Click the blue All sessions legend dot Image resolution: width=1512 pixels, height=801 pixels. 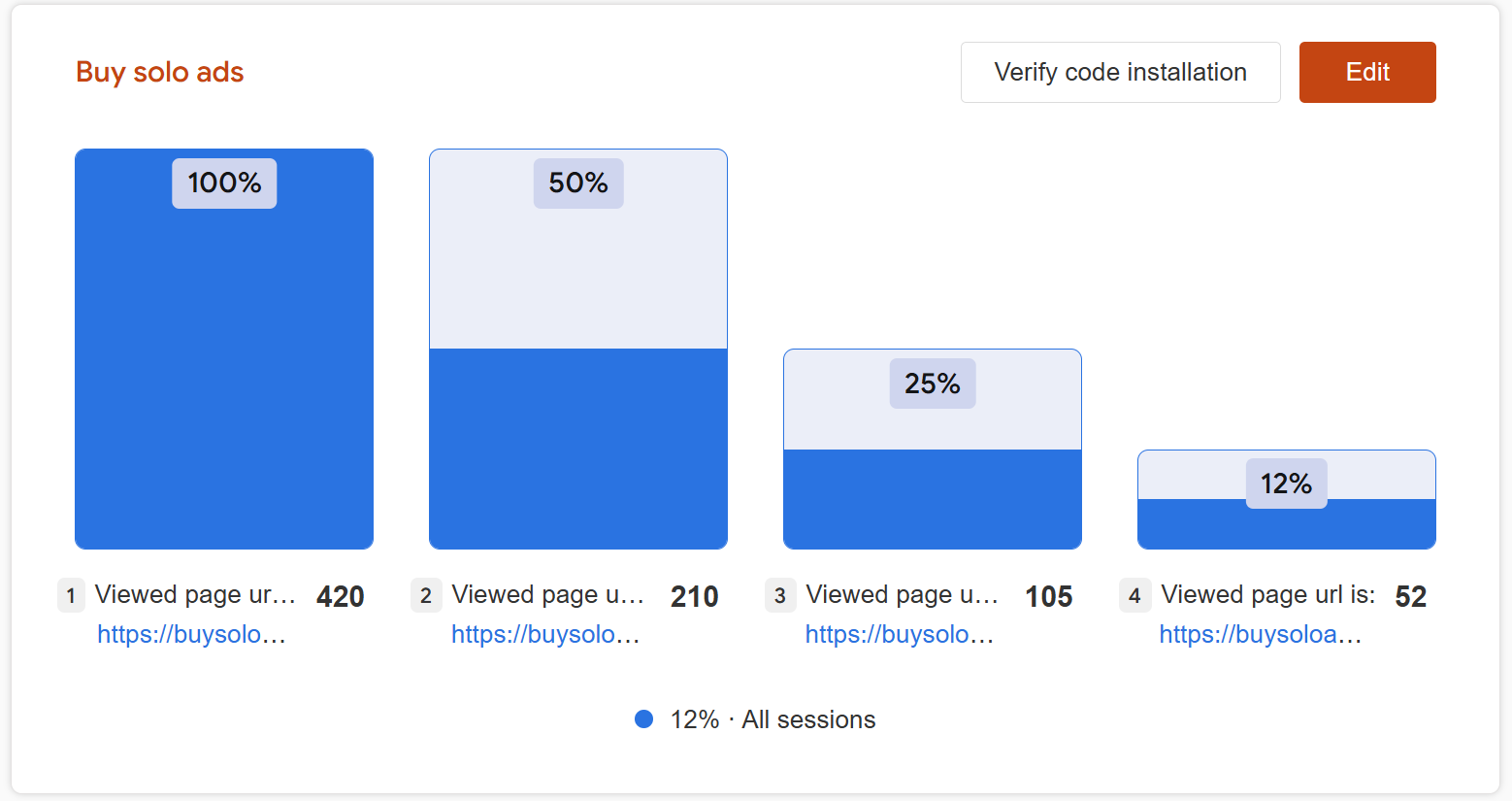643,719
